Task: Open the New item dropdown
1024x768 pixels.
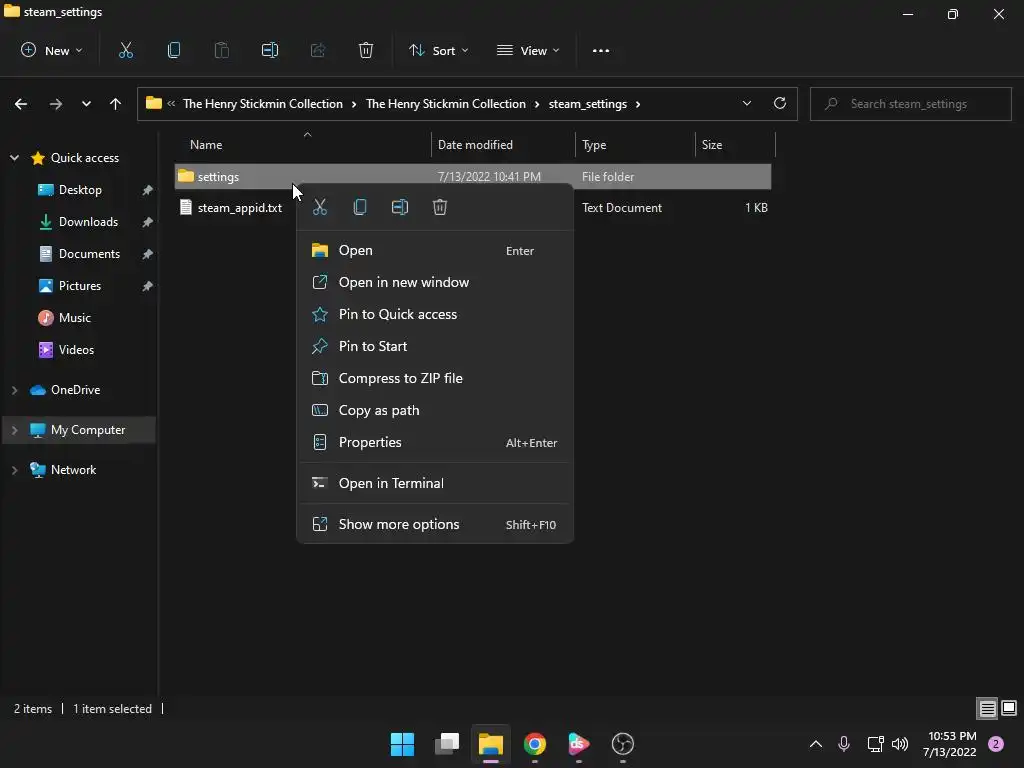Action: pyautogui.click(x=52, y=50)
